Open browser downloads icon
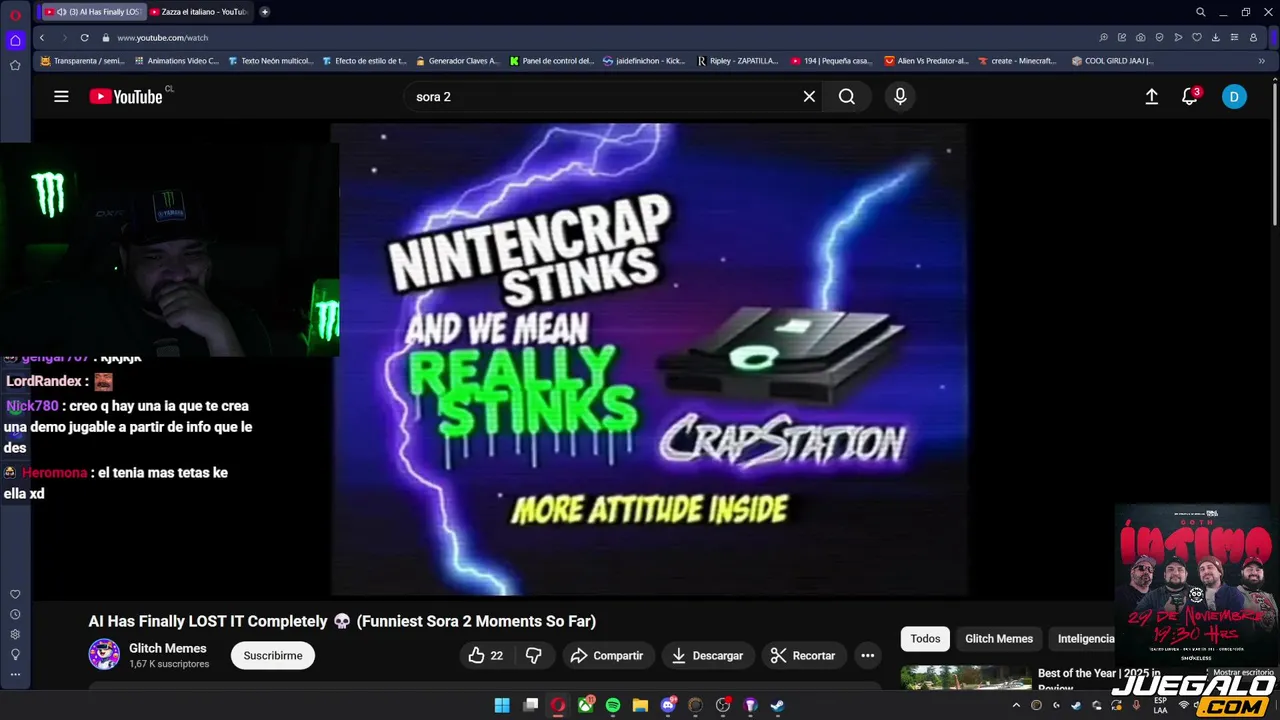Screen dimensions: 1280x720 coord(1215,37)
